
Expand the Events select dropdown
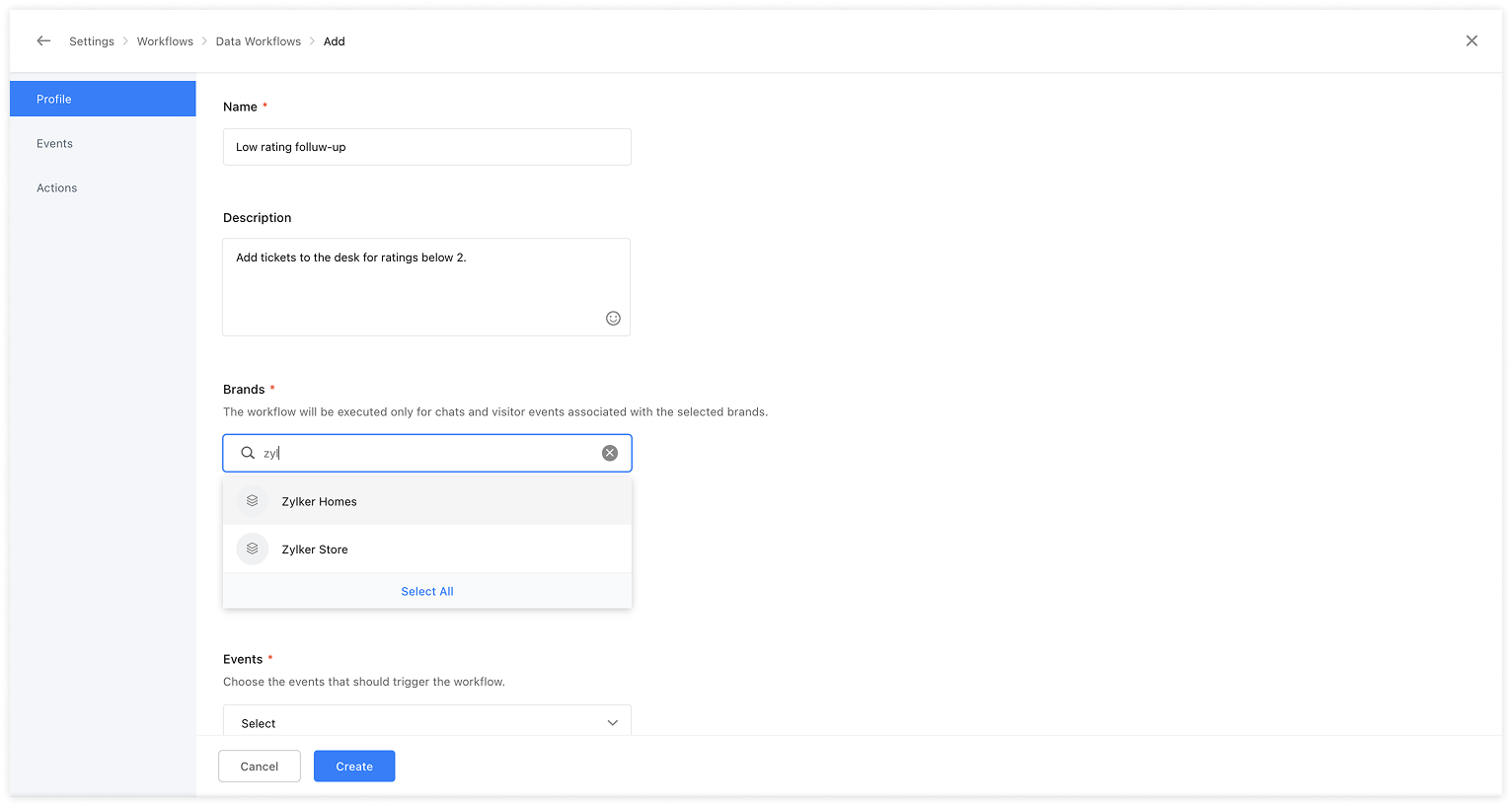pos(426,722)
